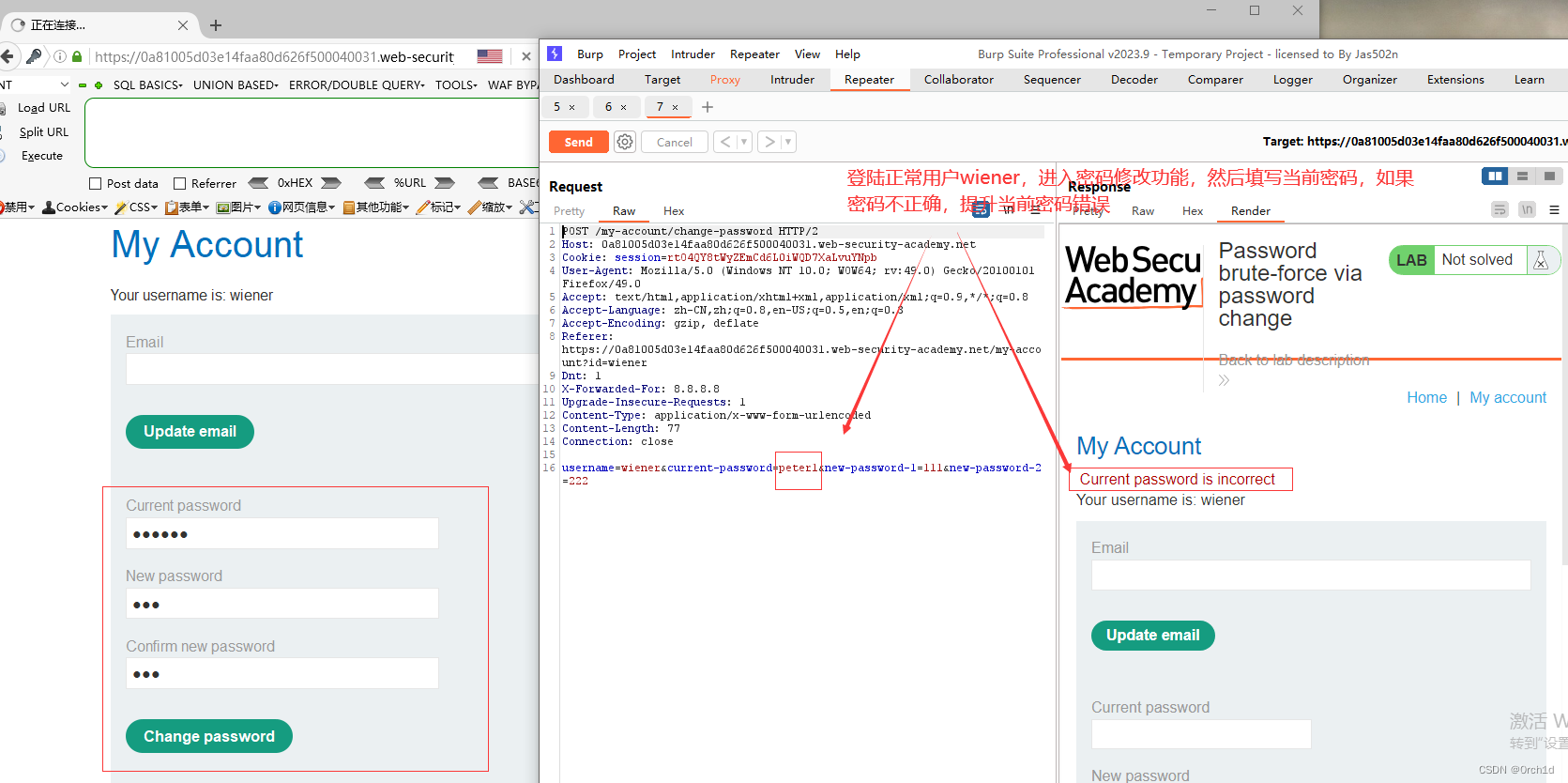Expand SQL BASICS menu in HackBar
Image resolution: width=1568 pixels, height=783 pixels.
147,84
